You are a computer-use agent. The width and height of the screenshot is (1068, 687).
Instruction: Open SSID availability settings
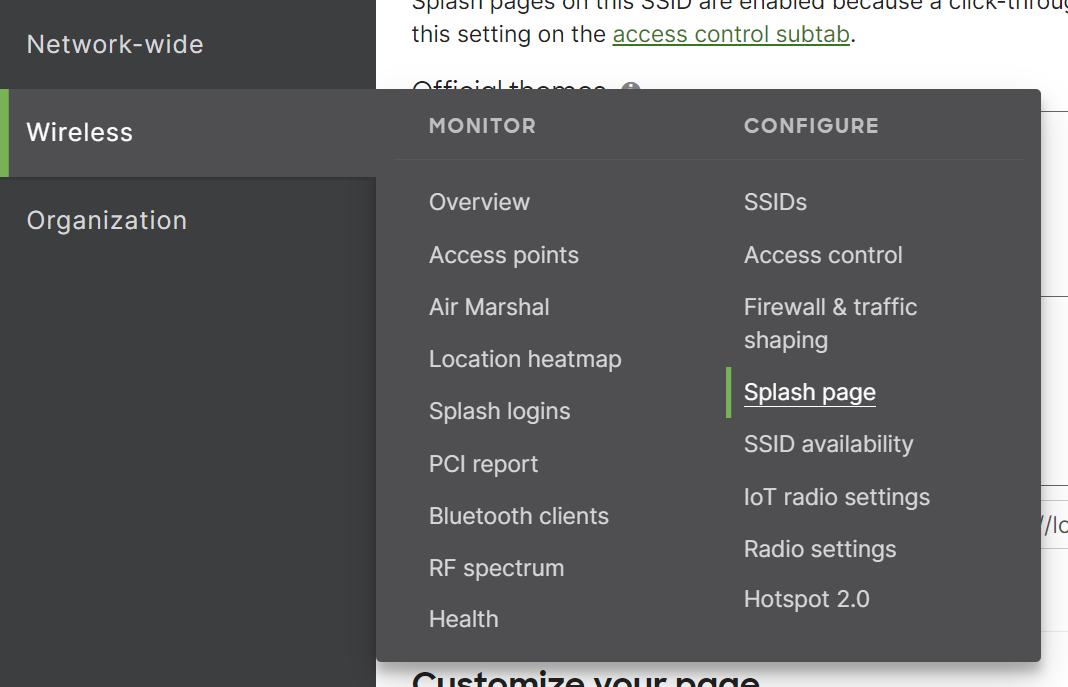pos(828,444)
